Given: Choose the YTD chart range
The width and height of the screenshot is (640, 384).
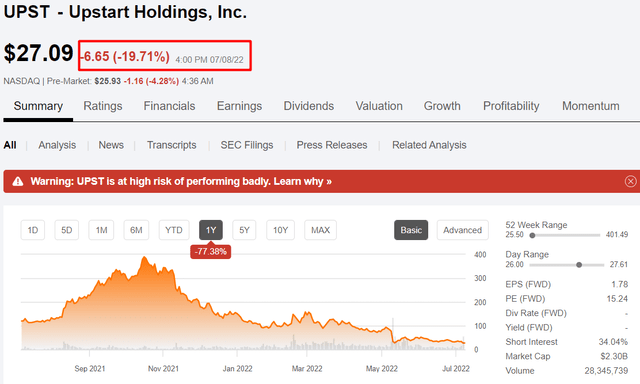Looking at the screenshot, I should 174,230.
